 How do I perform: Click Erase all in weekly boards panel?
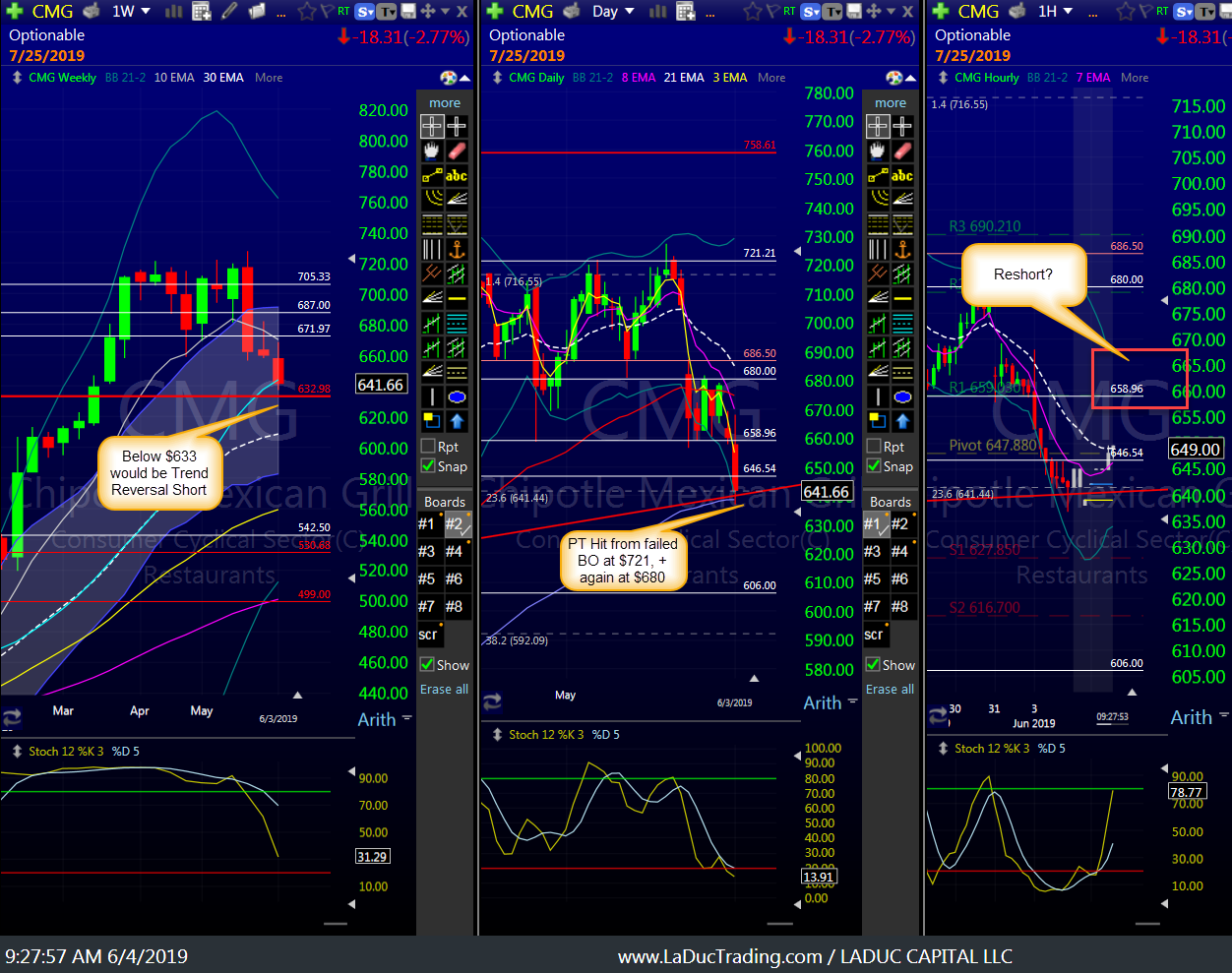coord(444,689)
